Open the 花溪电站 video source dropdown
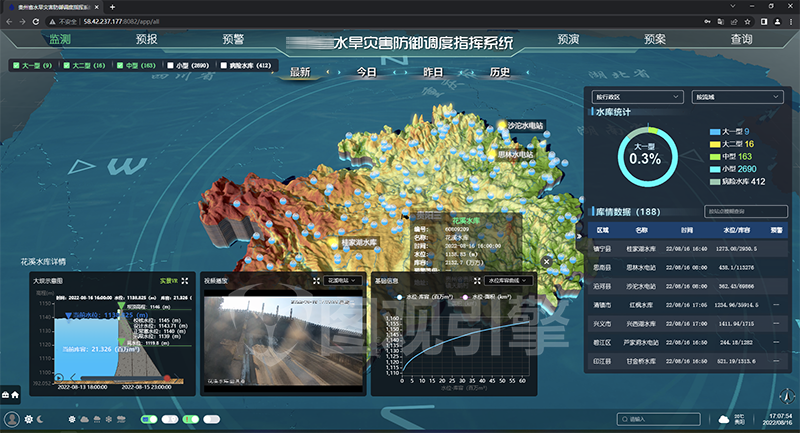 tap(343, 281)
